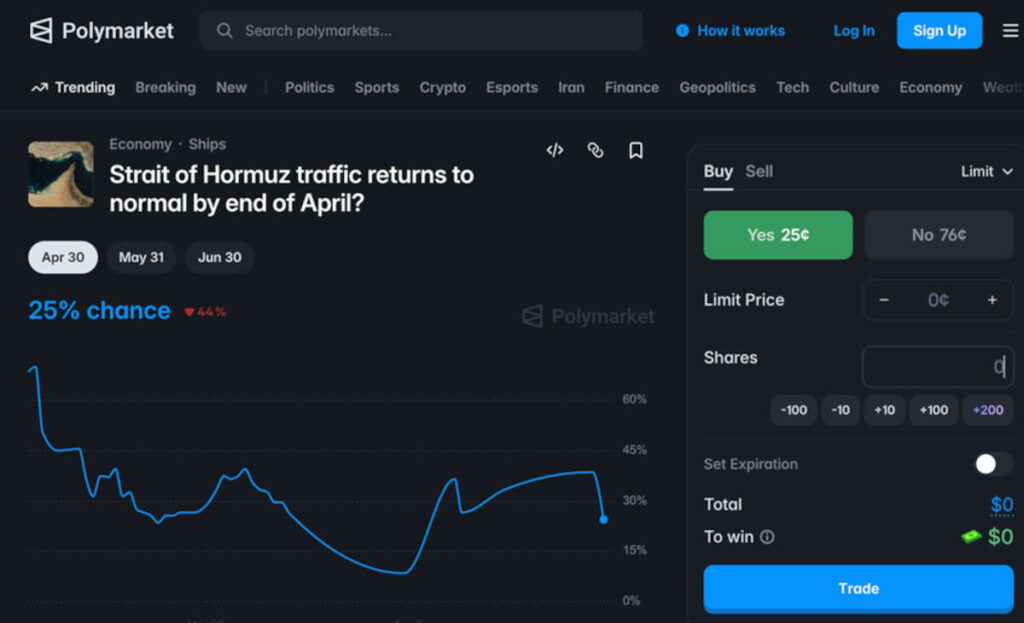
Task: Select the May 31 date option
Action: 141,257
